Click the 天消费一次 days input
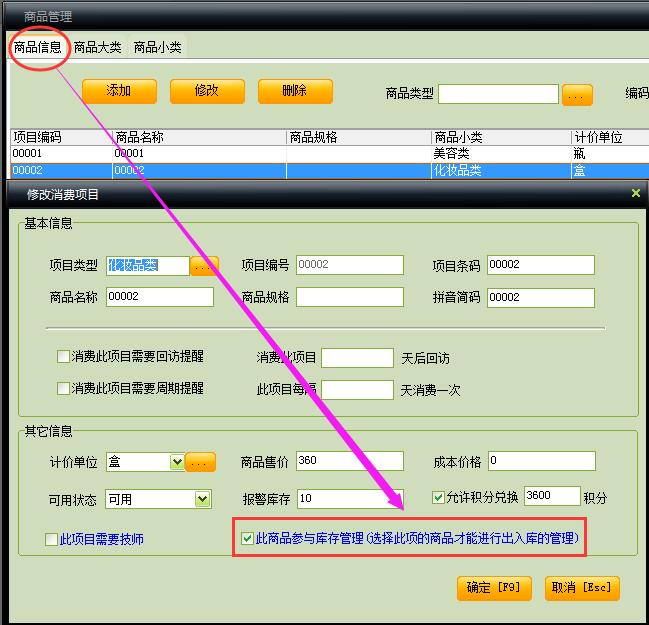This screenshot has height=625, width=649. pyautogui.click(x=357, y=390)
